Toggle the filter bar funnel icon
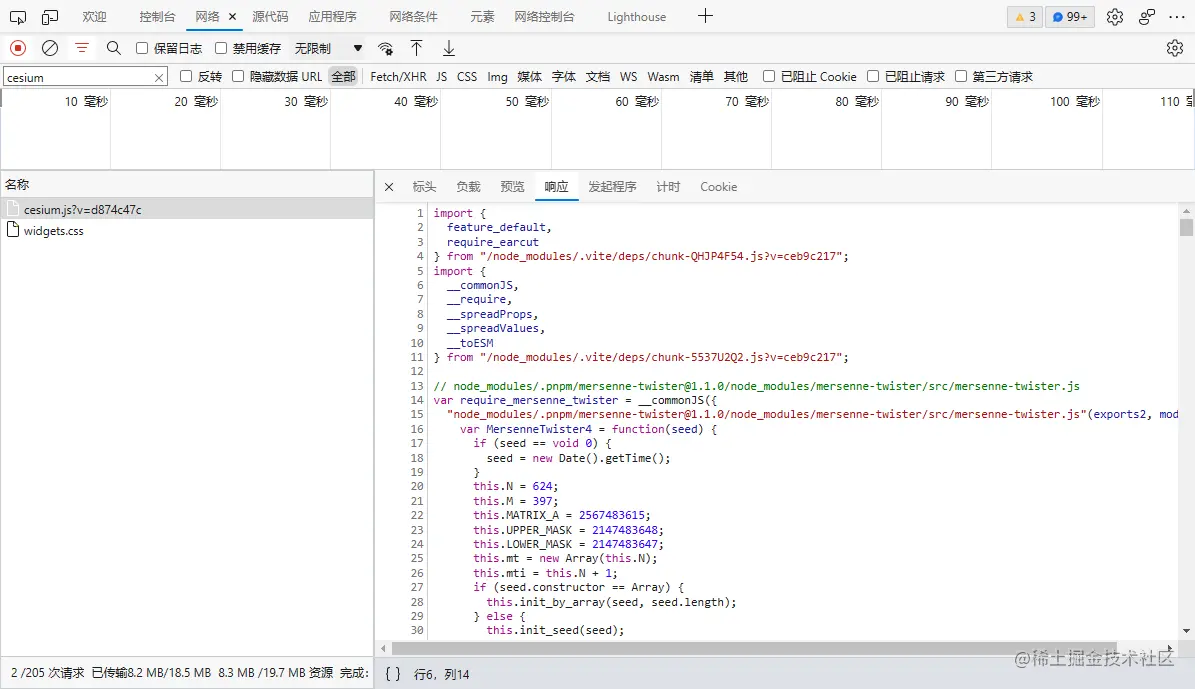 [x=82, y=48]
